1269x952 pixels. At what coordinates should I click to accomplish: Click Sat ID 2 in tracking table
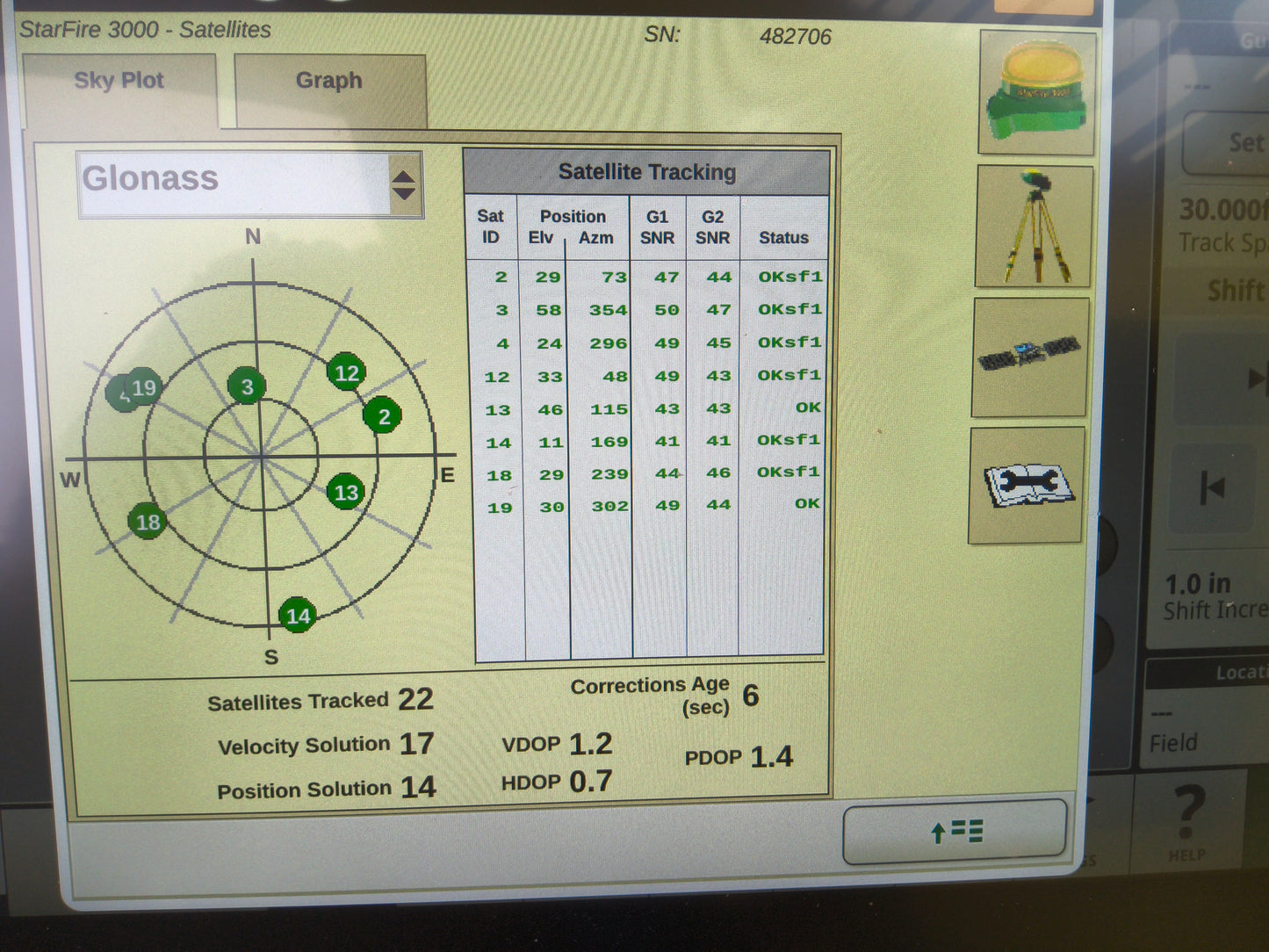pos(501,278)
